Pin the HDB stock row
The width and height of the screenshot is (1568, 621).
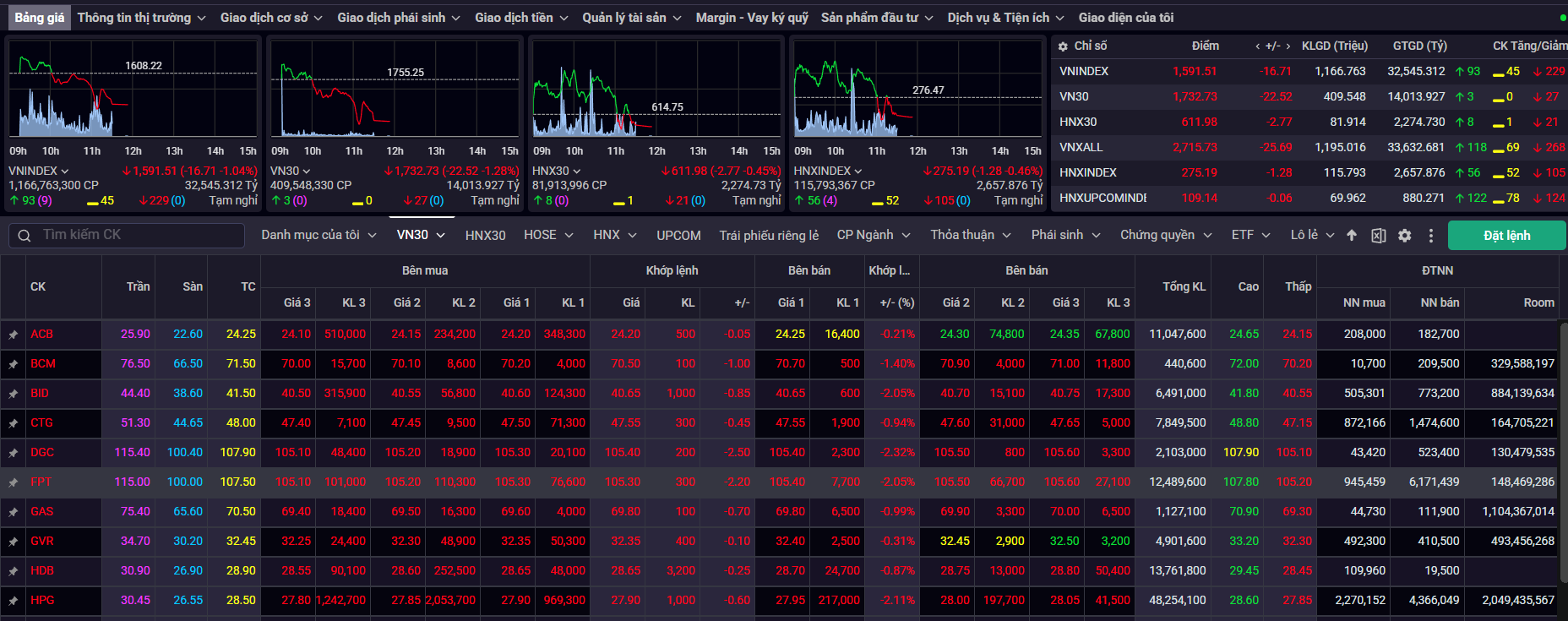pyautogui.click(x=13, y=571)
